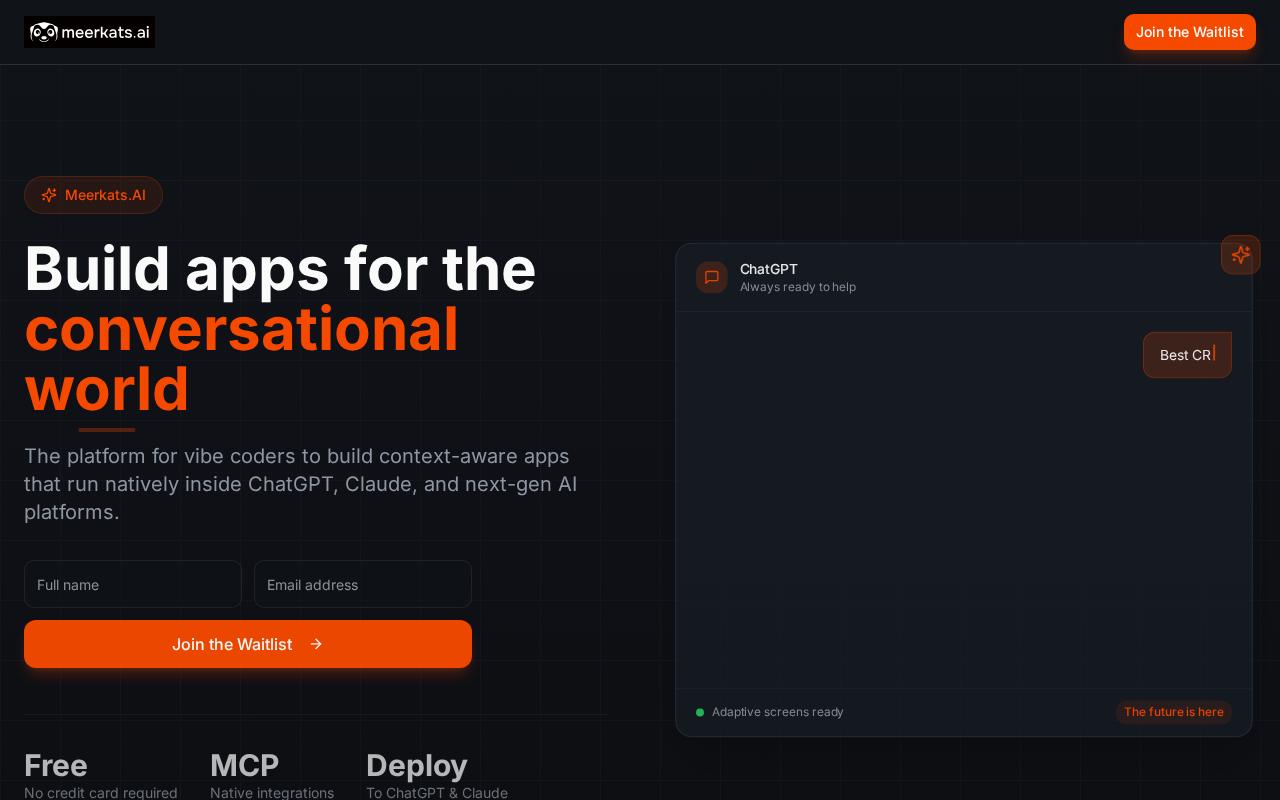Click the 'Deploy' stat heading
The image size is (1280, 800).
point(417,766)
